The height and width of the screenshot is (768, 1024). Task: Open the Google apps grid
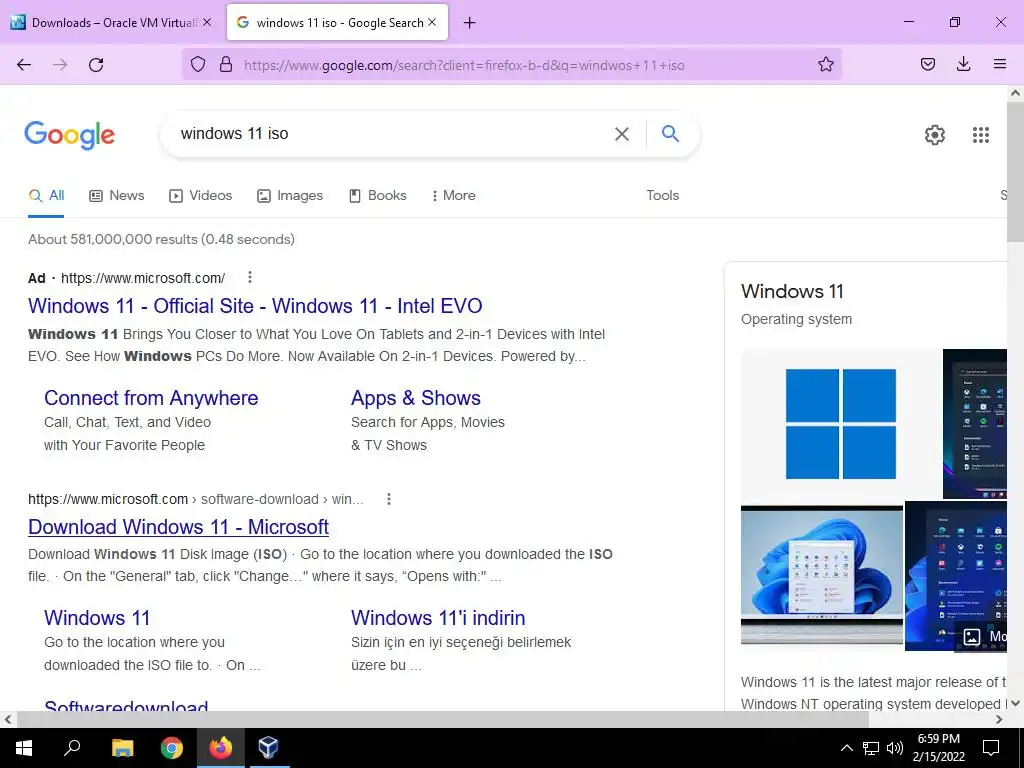(980, 135)
